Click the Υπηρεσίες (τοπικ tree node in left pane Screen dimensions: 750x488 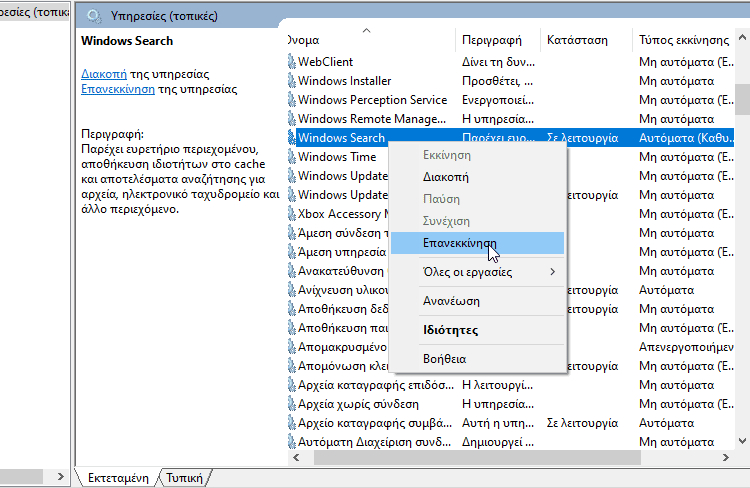33,12
